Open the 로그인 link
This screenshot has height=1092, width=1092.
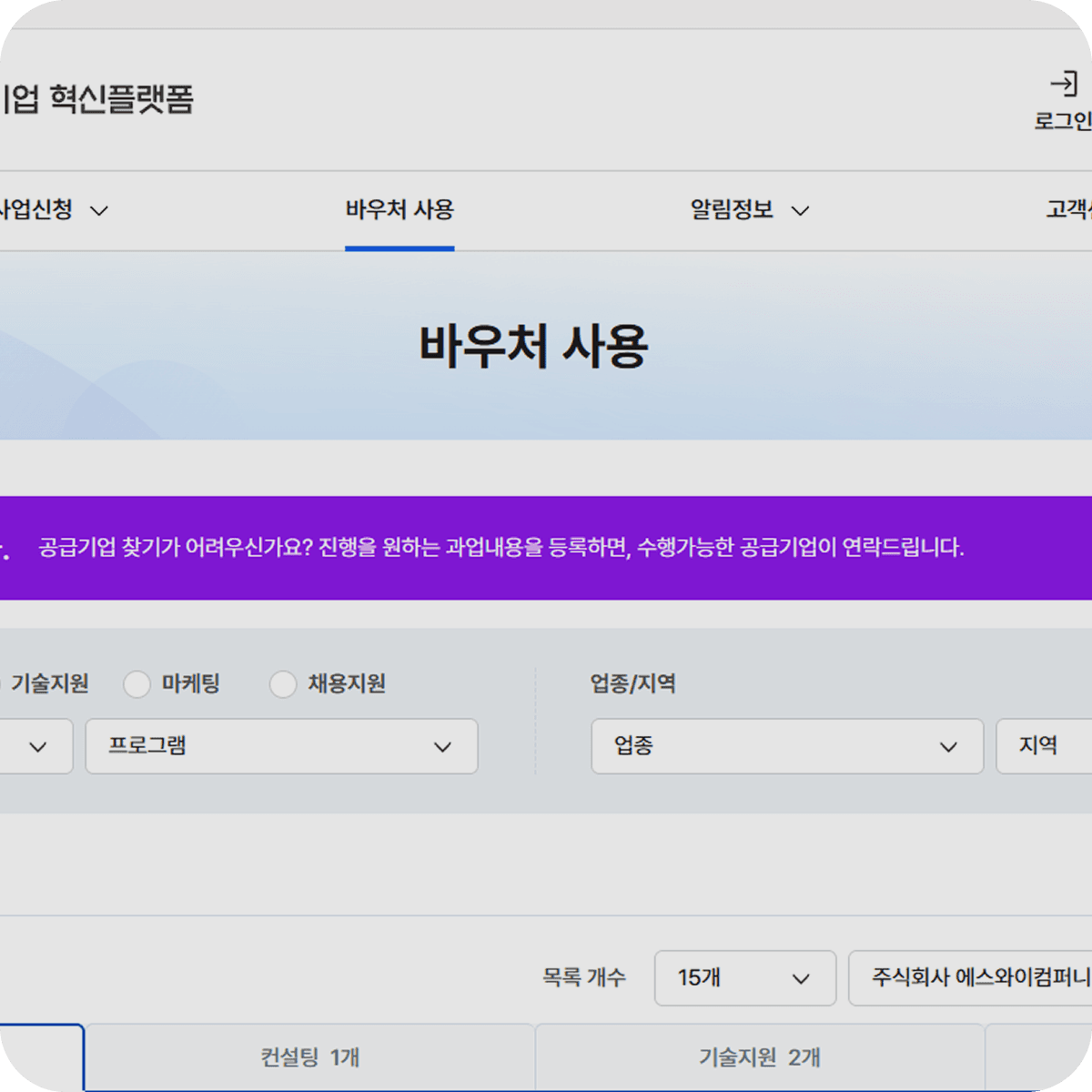pyautogui.click(x=1063, y=121)
